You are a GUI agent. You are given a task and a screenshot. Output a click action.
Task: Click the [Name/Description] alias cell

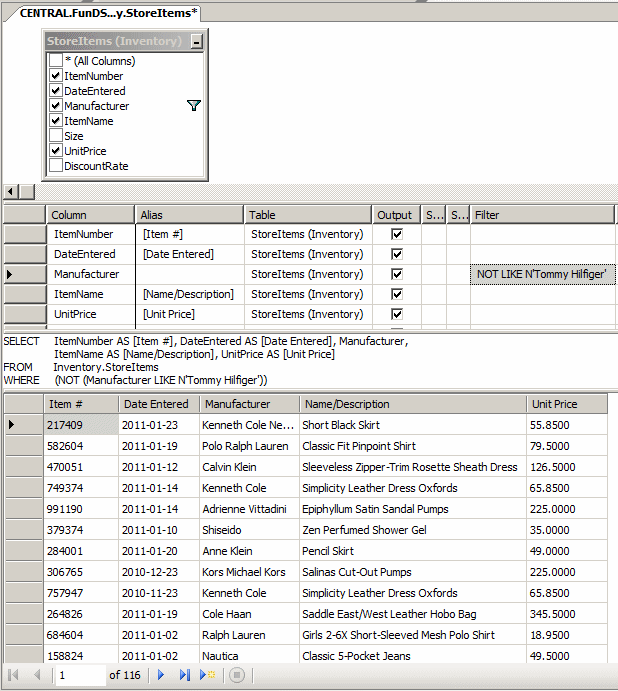coord(190,294)
